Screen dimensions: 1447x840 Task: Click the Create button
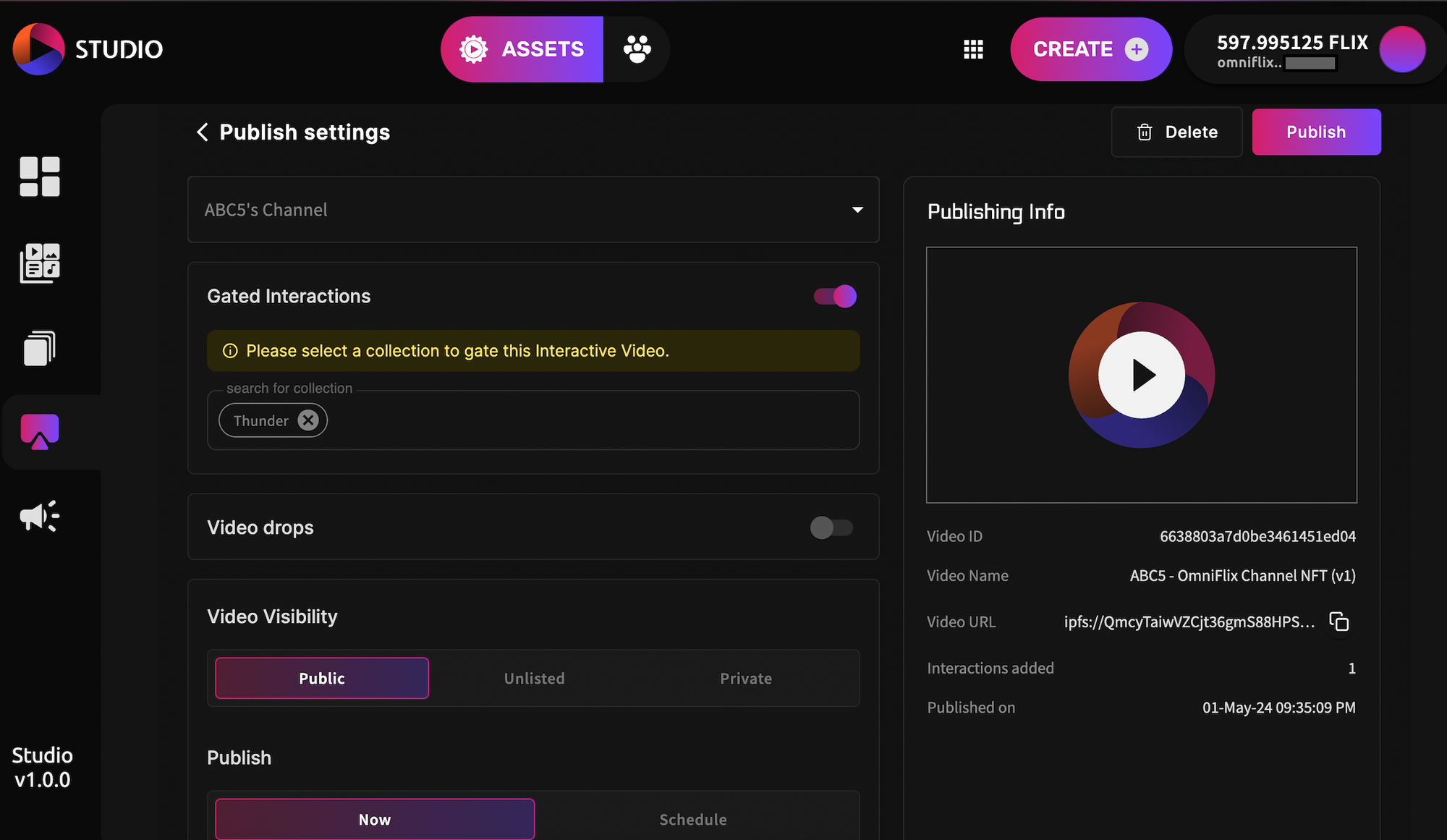click(x=1091, y=49)
